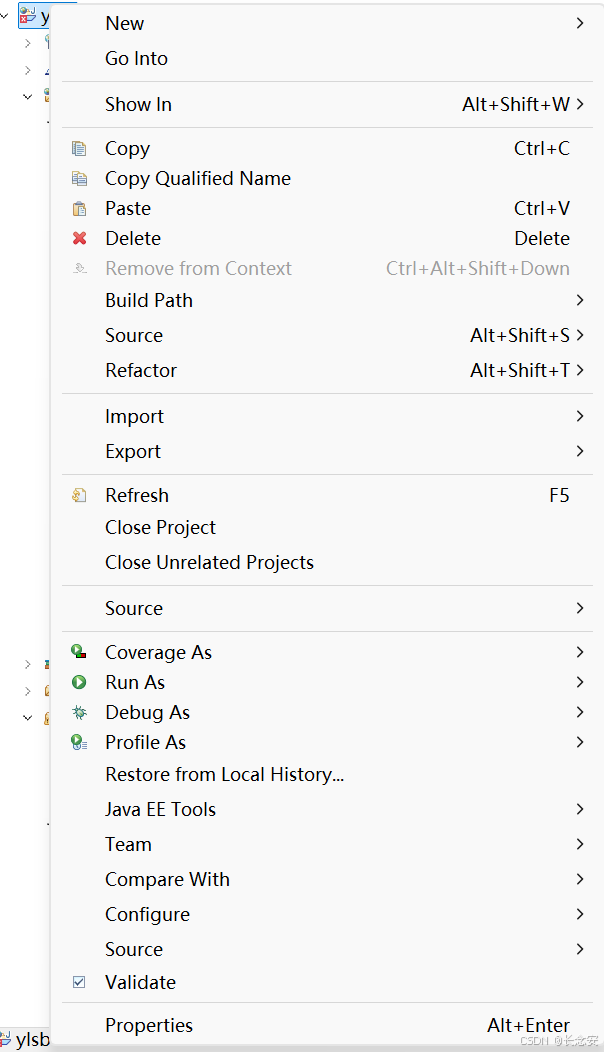
Task: Select the Profile As icon
Action: (x=79, y=742)
